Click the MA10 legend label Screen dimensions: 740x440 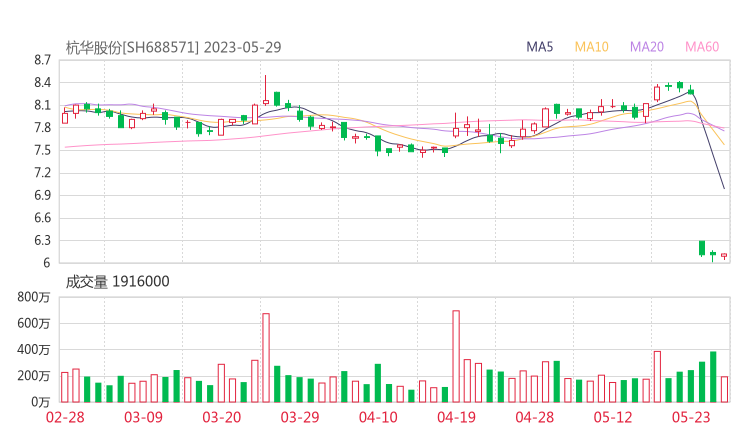(591, 47)
